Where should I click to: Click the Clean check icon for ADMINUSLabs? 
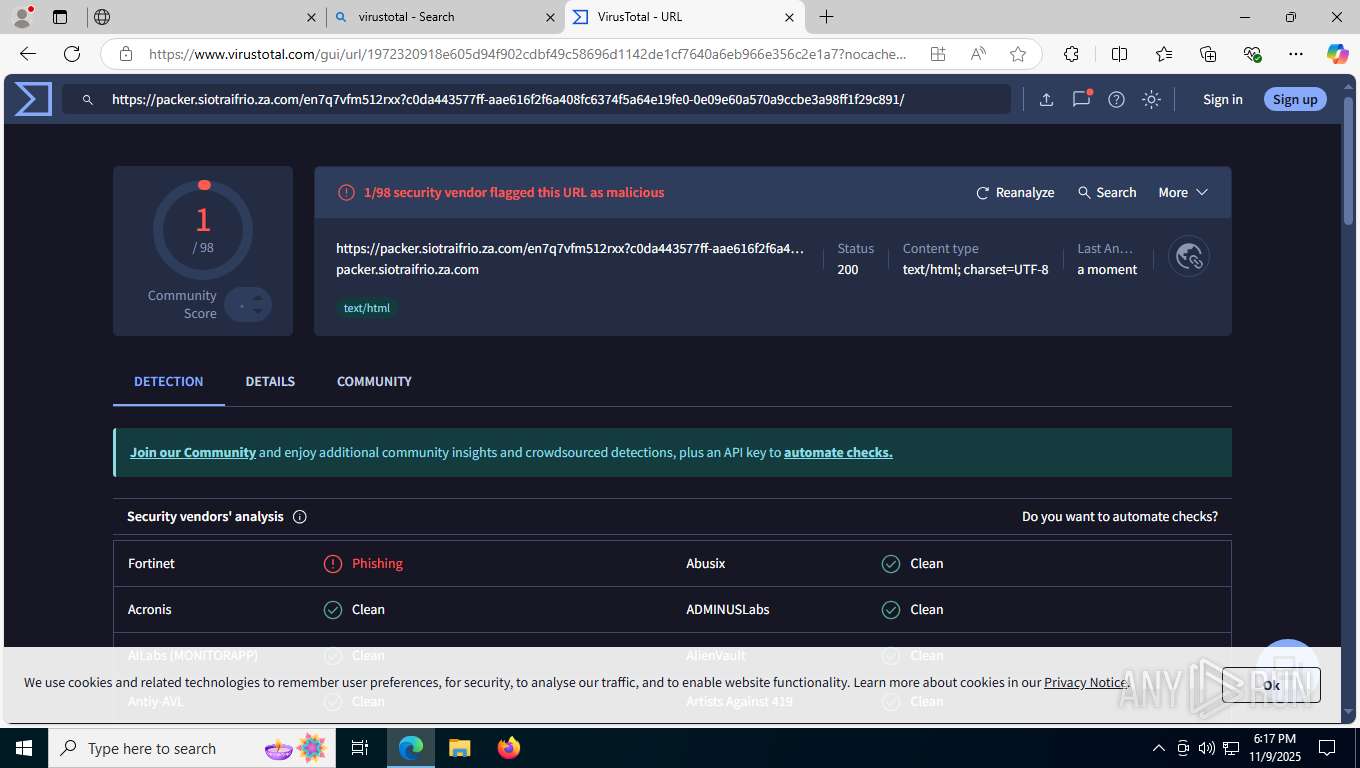[x=891, y=610]
